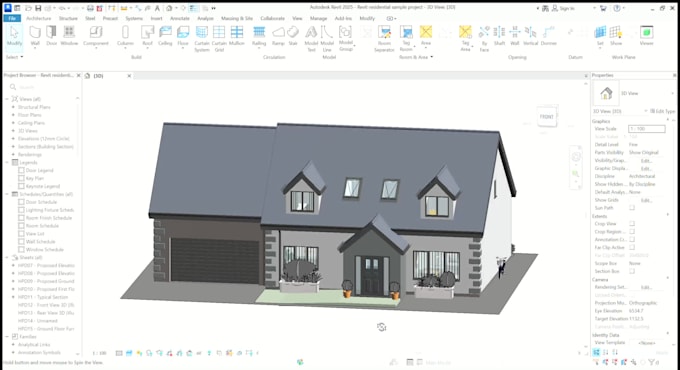
Task: Open the Work Plane Viewer
Action: [647, 36]
